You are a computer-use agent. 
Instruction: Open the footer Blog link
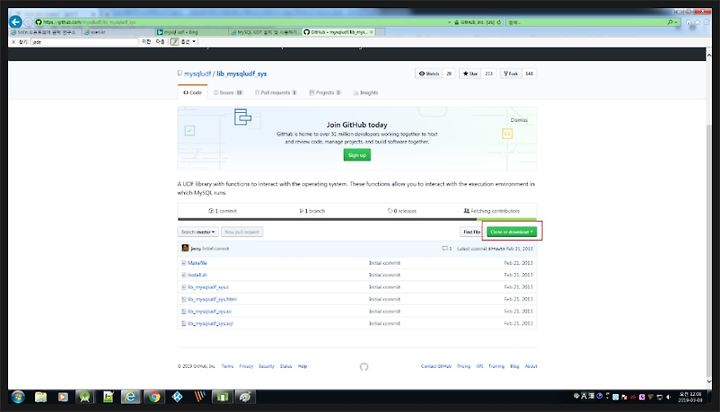(515, 366)
